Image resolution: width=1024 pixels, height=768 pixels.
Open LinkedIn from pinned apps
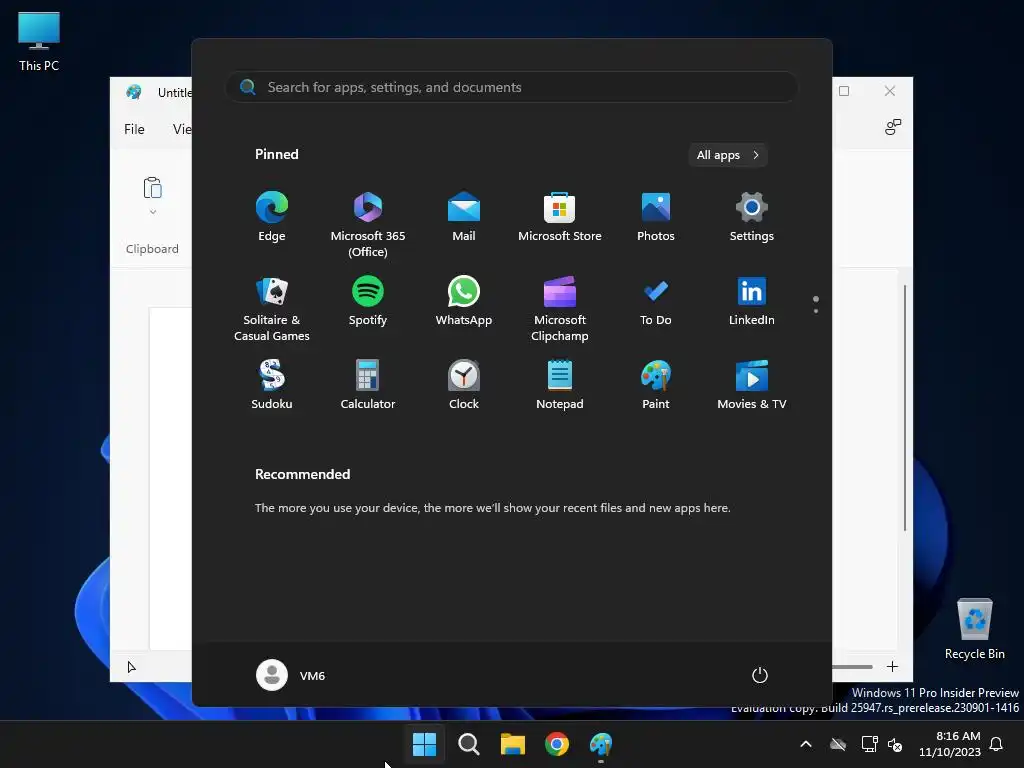(752, 301)
